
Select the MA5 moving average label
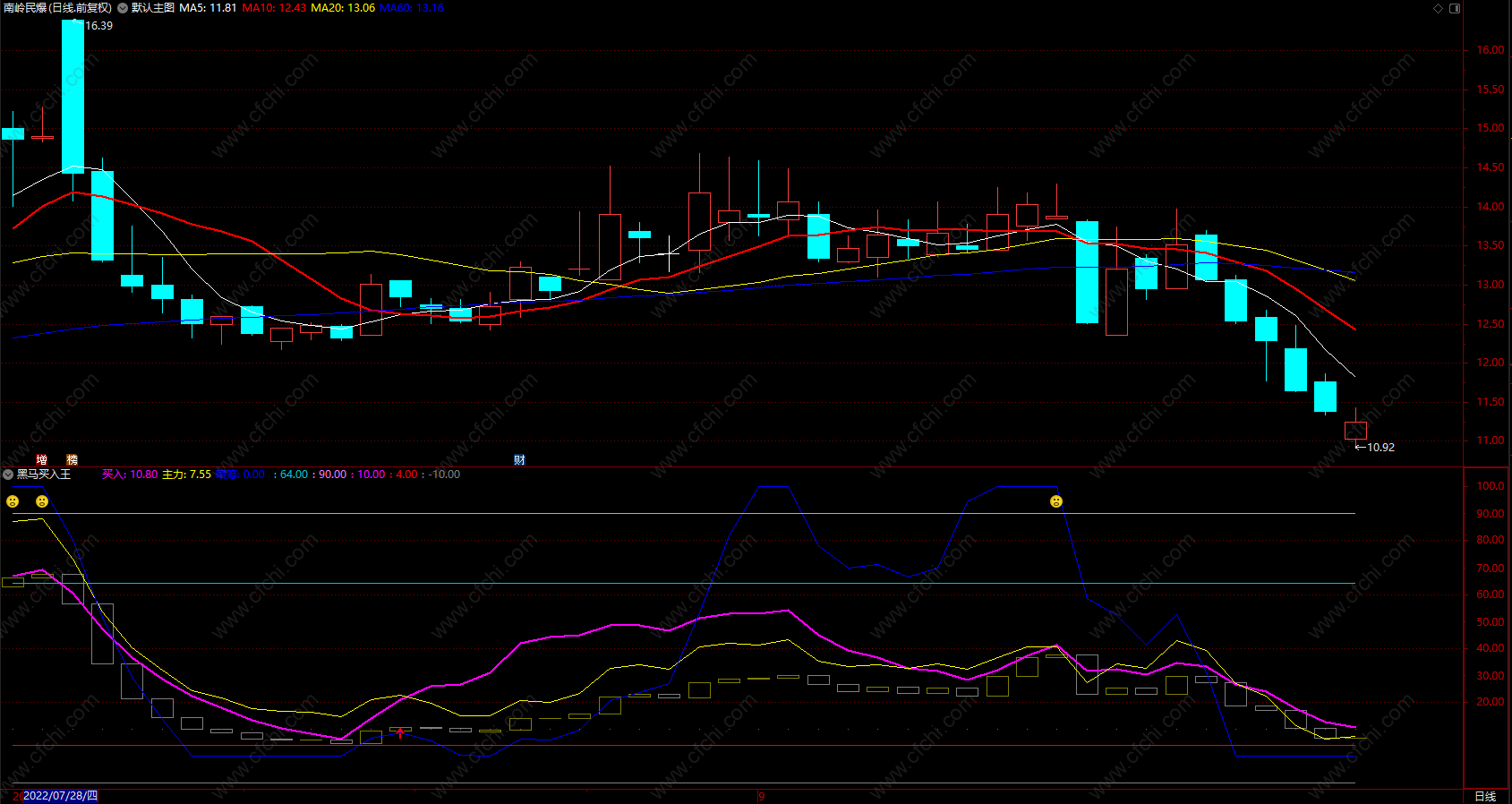click(x=208, y=8)
